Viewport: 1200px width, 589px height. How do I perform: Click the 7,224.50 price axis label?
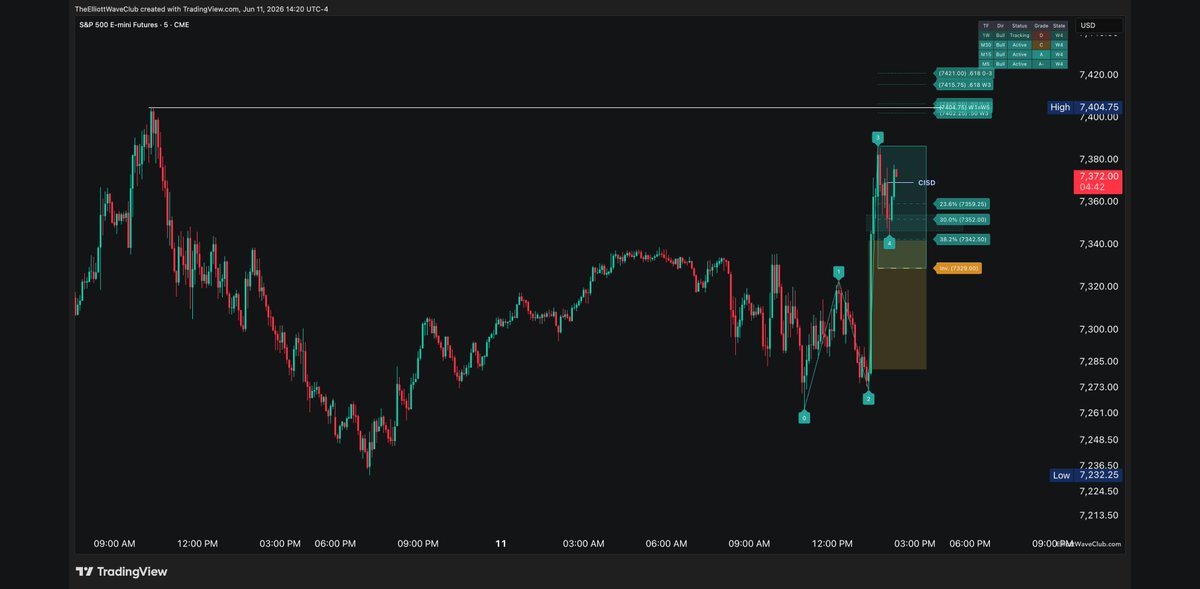pyautogui.click(x=1098, y=491)
